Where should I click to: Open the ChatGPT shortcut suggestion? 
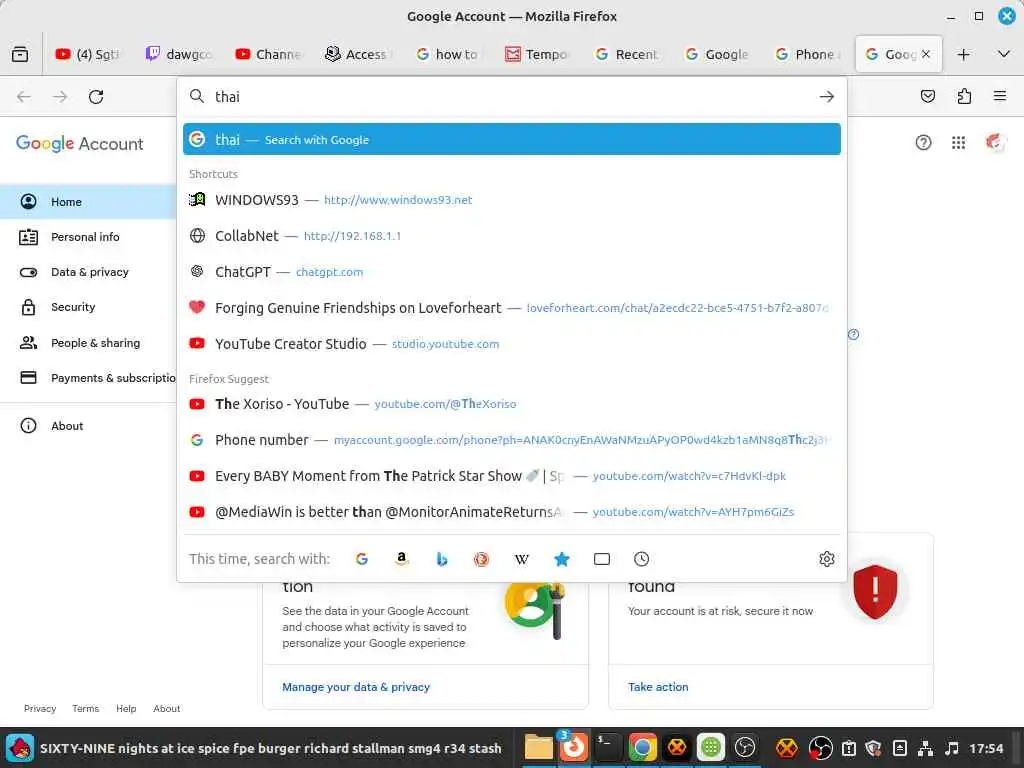(512, 272)
